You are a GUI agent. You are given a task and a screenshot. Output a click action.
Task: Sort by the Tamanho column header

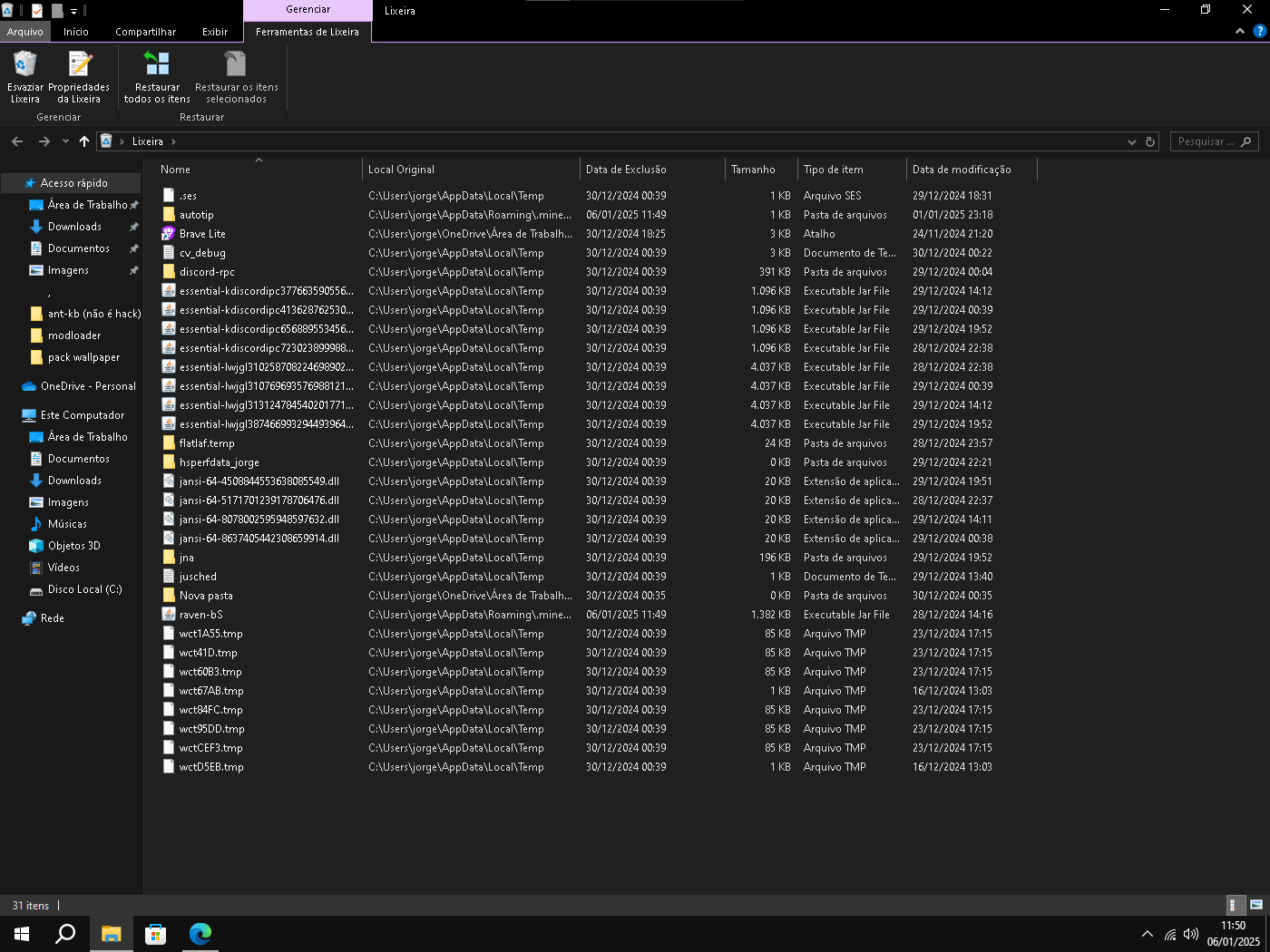(x=761, y=170)
